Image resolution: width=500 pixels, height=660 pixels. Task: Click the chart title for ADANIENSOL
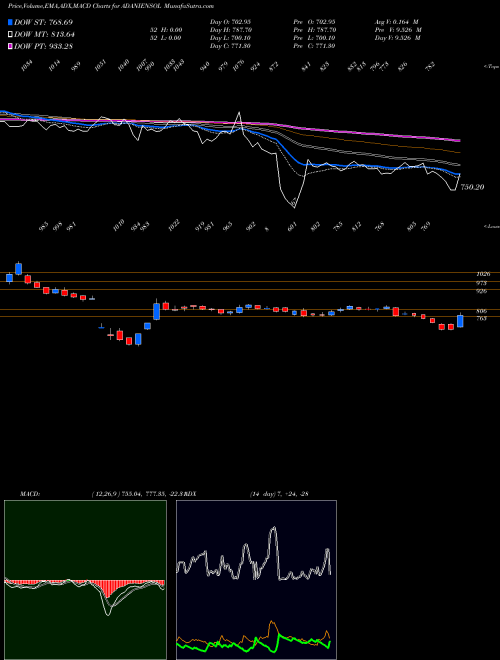tap(111, 6)
